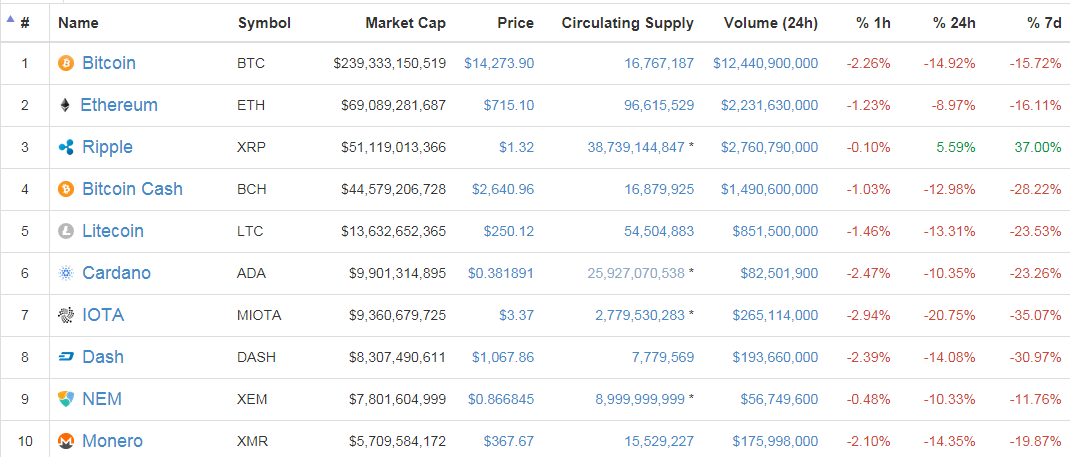Click the NEM logo icon

tap(66, 399)
